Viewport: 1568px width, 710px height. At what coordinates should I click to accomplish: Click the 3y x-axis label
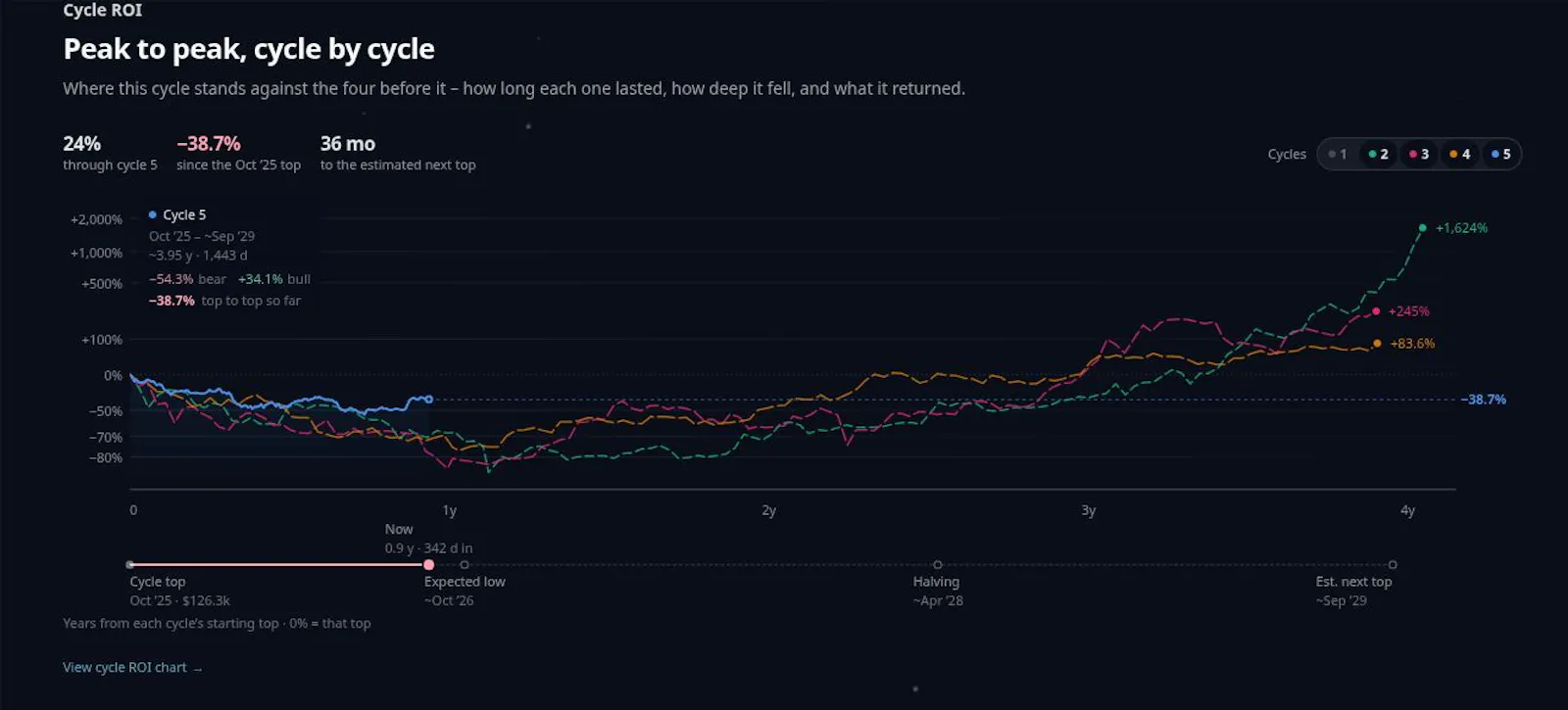[x=1089, y=510]
